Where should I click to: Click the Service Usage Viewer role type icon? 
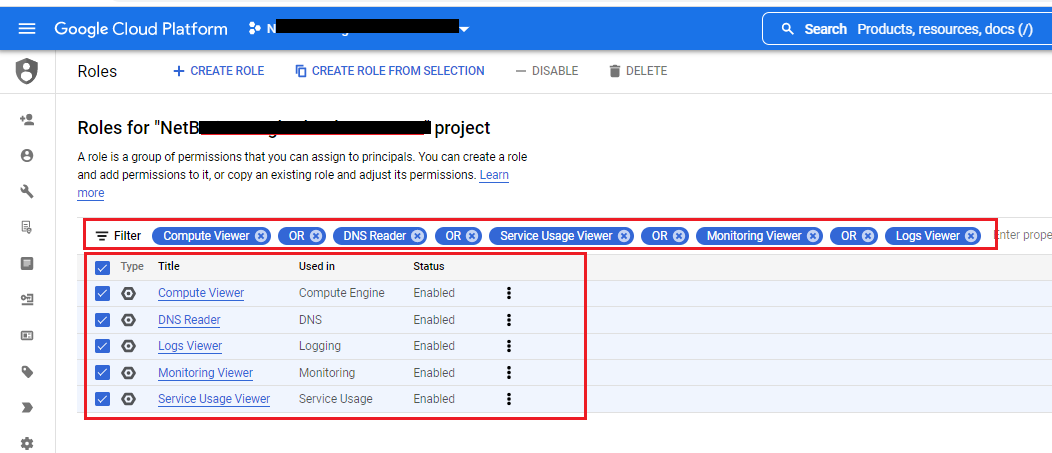point(129,399)
